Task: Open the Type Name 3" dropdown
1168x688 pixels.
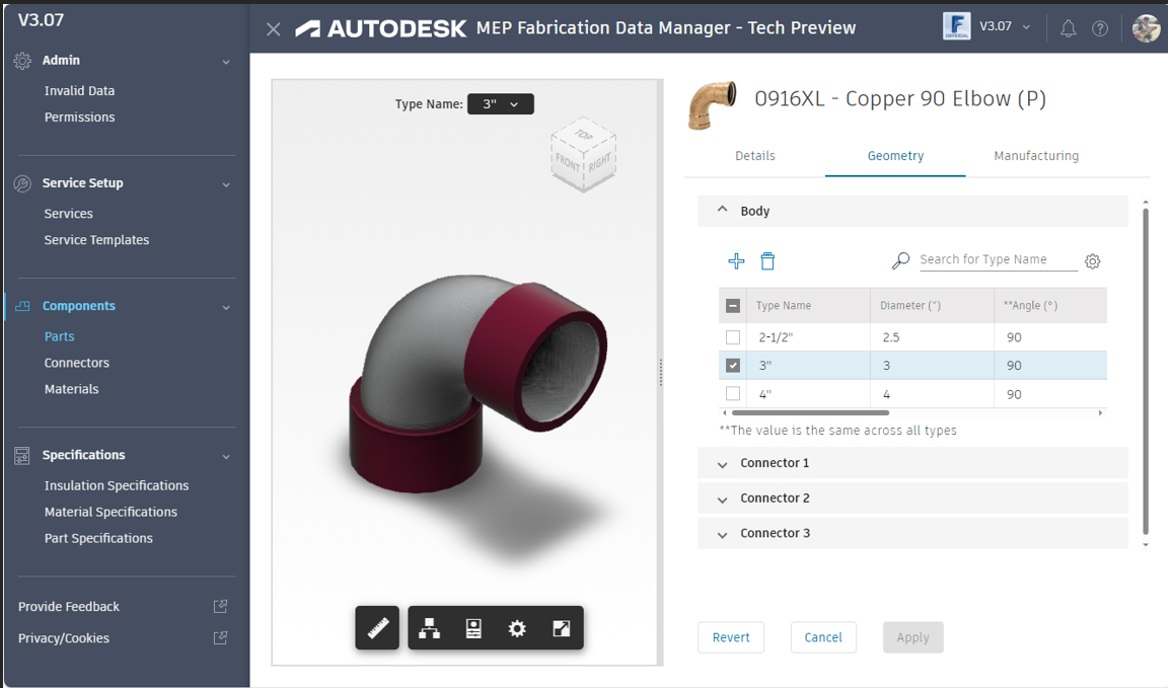Action: (x=500, y=104)
